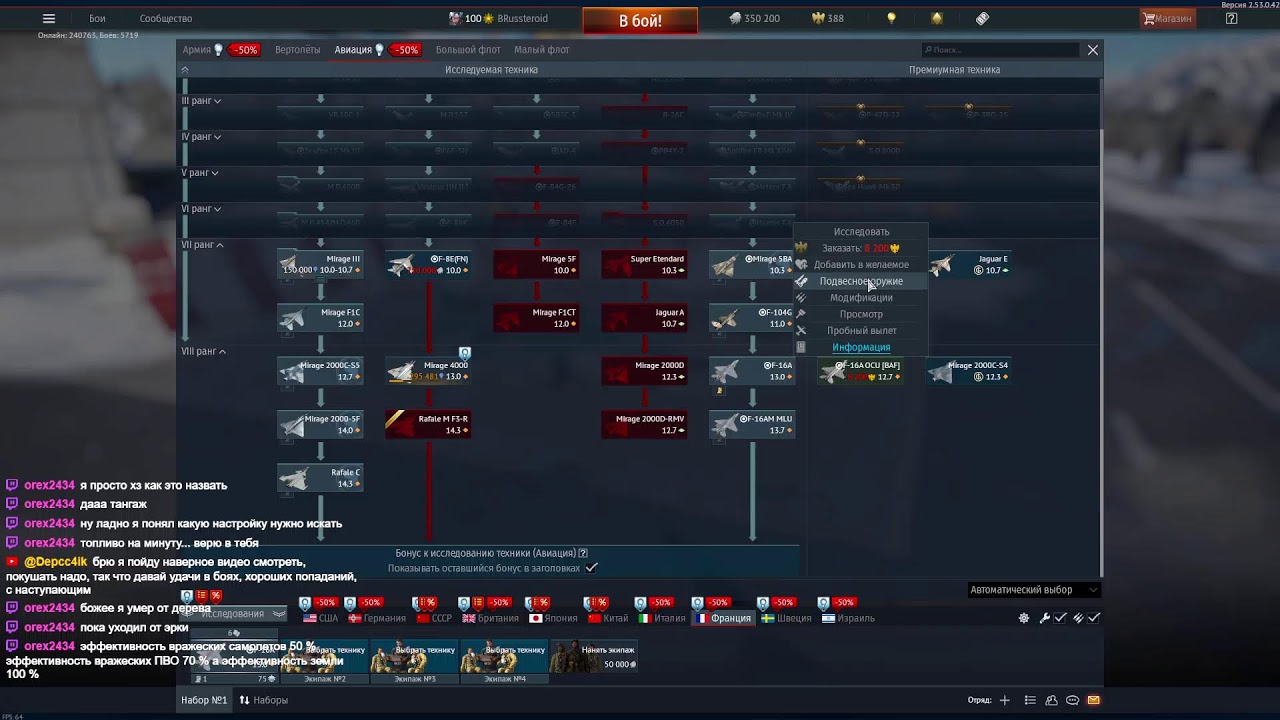Select the F-16AM MLU aircraft card
The height and width of the screenshot is (720, 1280).
[x=752, y=424]
